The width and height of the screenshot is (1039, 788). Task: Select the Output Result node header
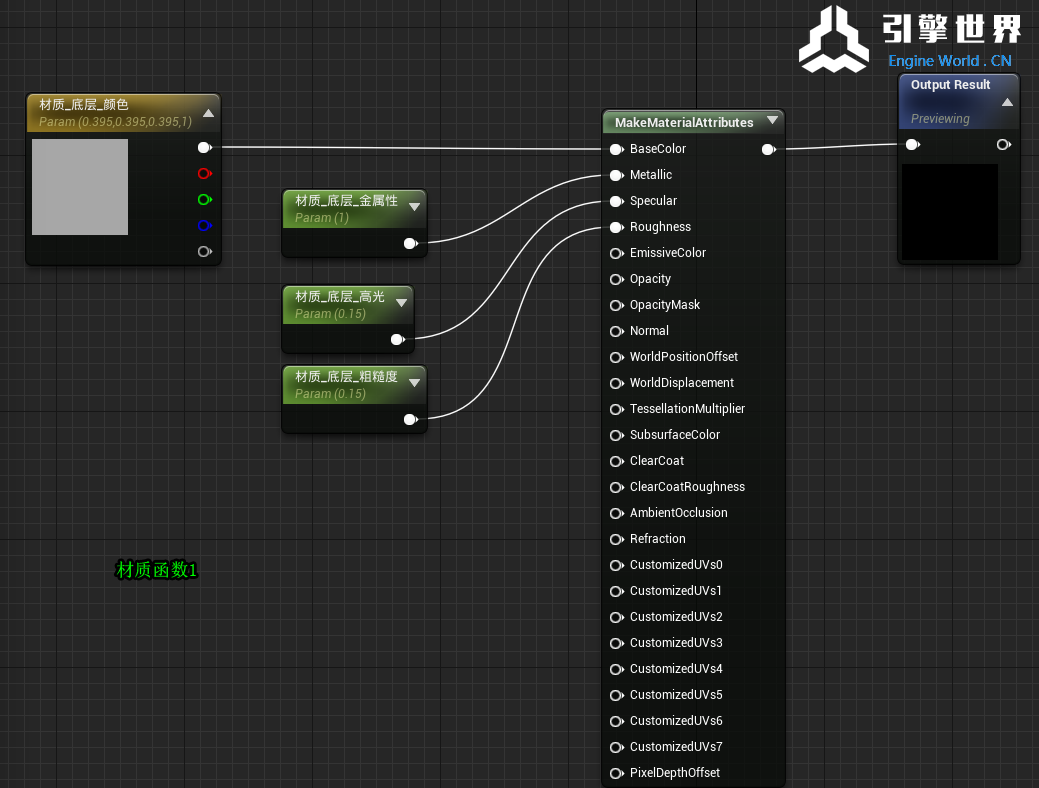pos(950,86)
